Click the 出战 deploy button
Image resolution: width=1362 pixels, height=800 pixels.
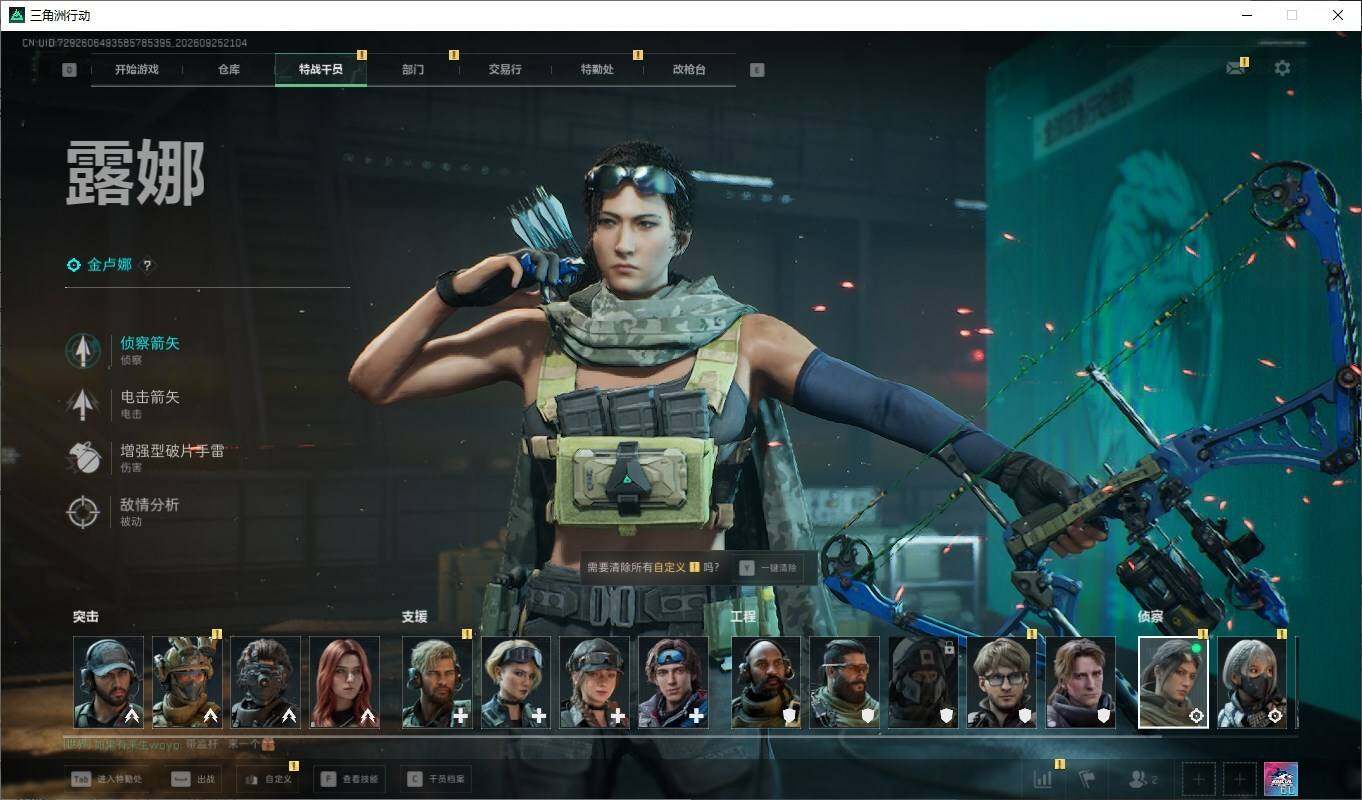pyautogui.click(x=194, y=779)
